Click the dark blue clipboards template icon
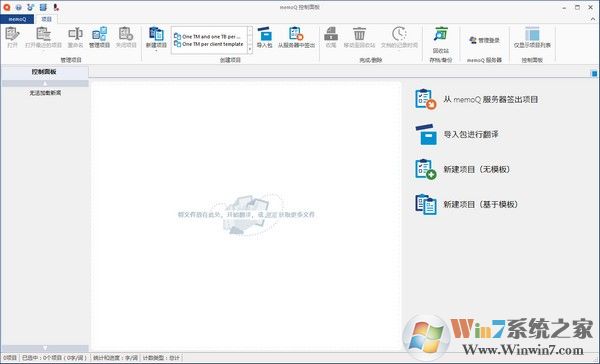The width and height of the screenshot is (600, 364). [426, 204]
